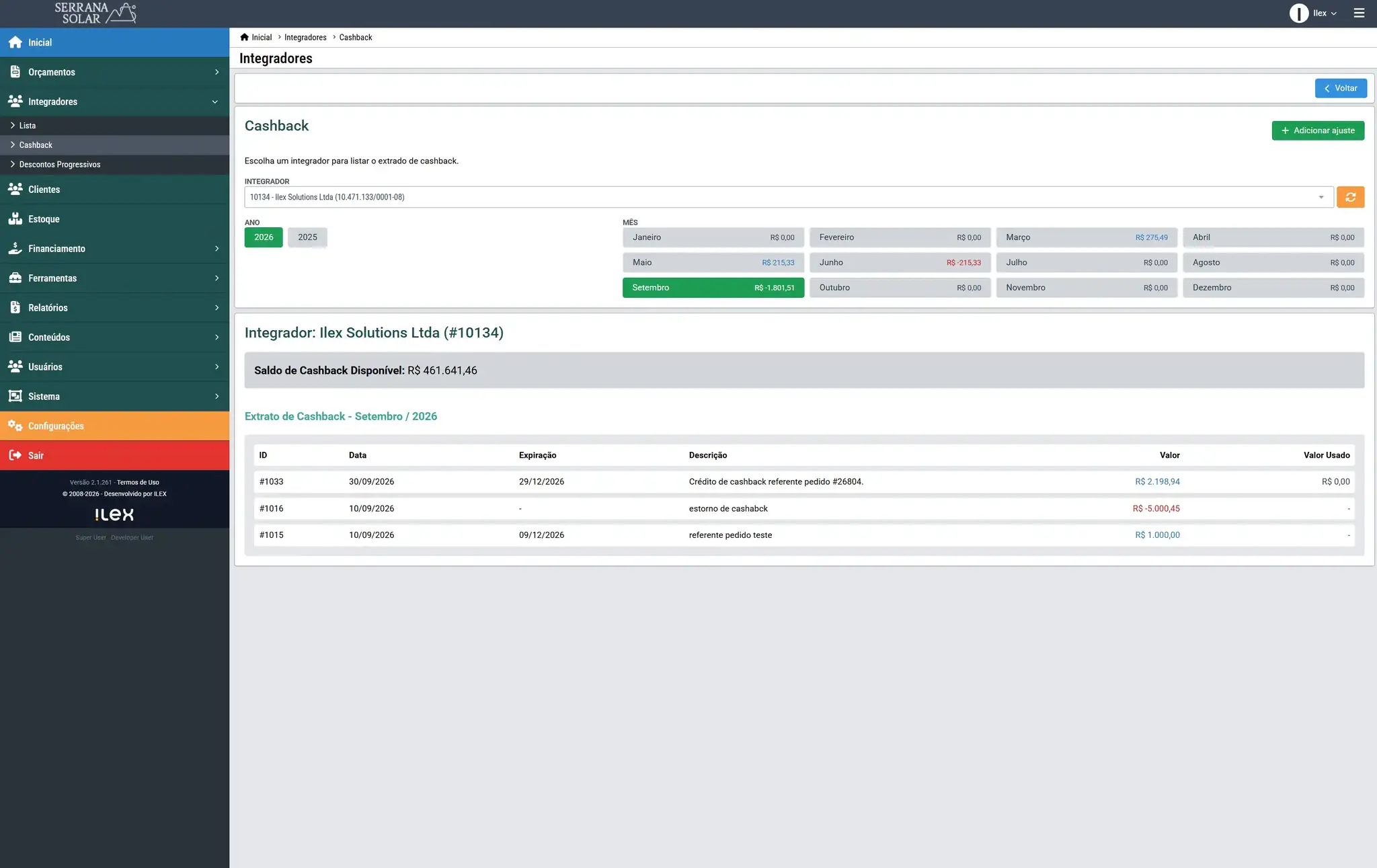Click the orange refresh integrator icon button
The width and height of the screenshot is (1377, 868).
pos(1350,197)
